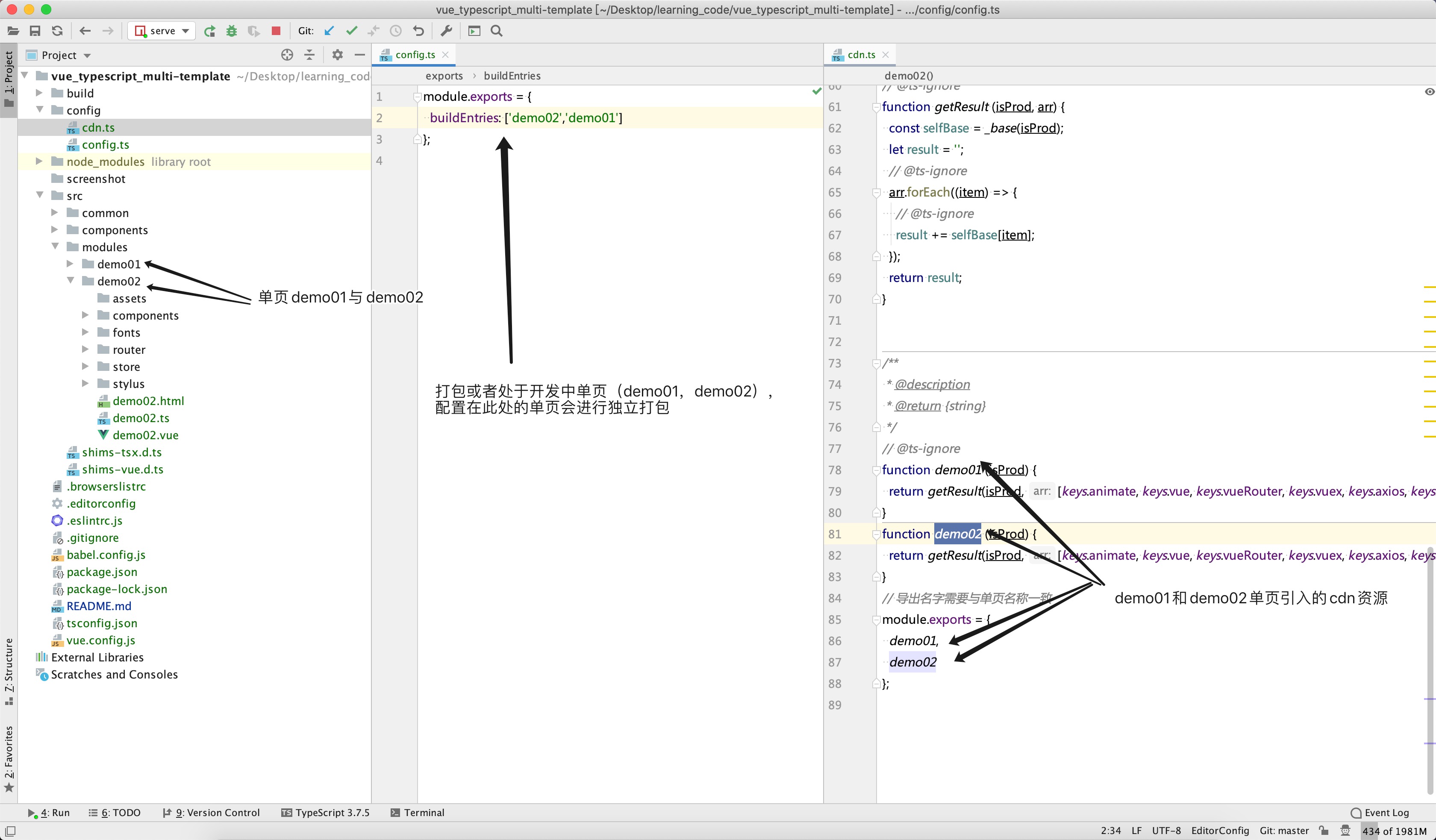Viewport: 1436px width, 840px height.
Task: Click the Search everywhere magnifier icon
Action: [496, 31]
